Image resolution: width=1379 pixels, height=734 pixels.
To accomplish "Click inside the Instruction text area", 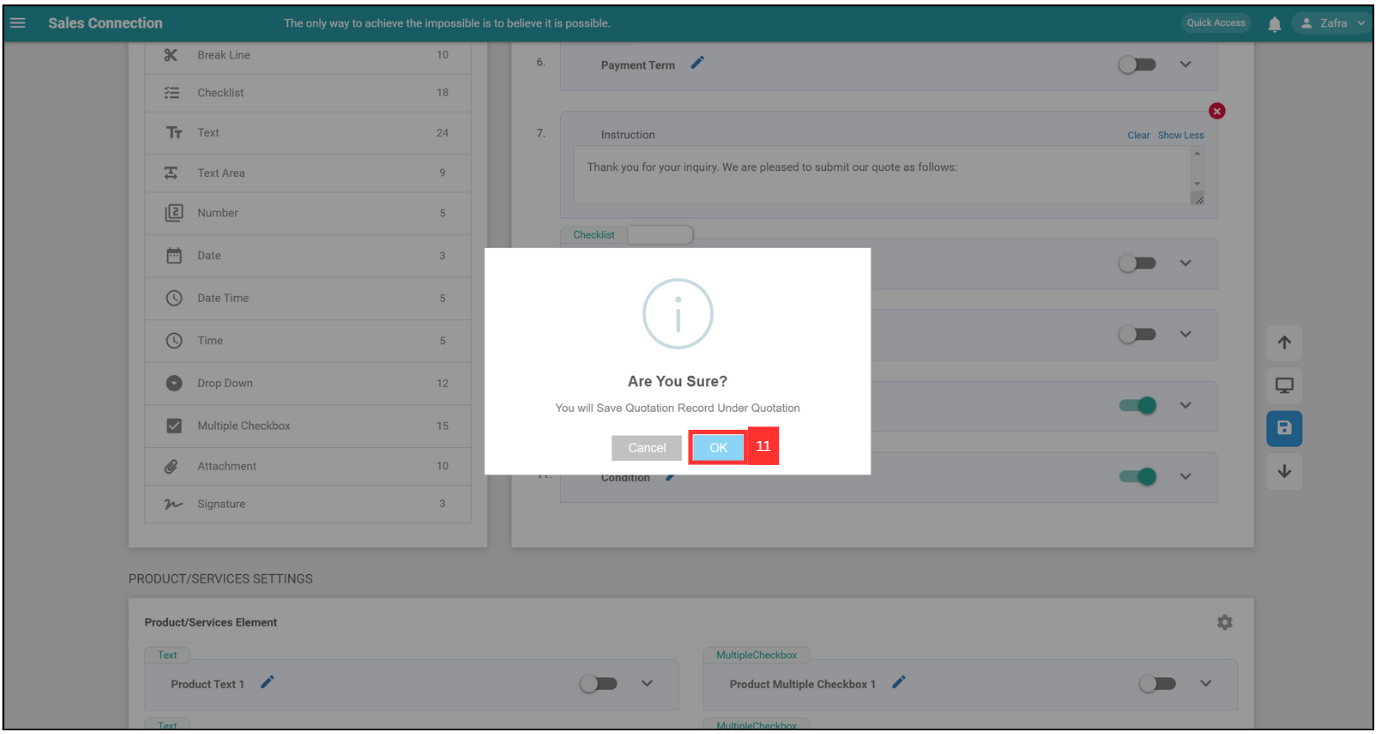I will [x=881, y=176].
